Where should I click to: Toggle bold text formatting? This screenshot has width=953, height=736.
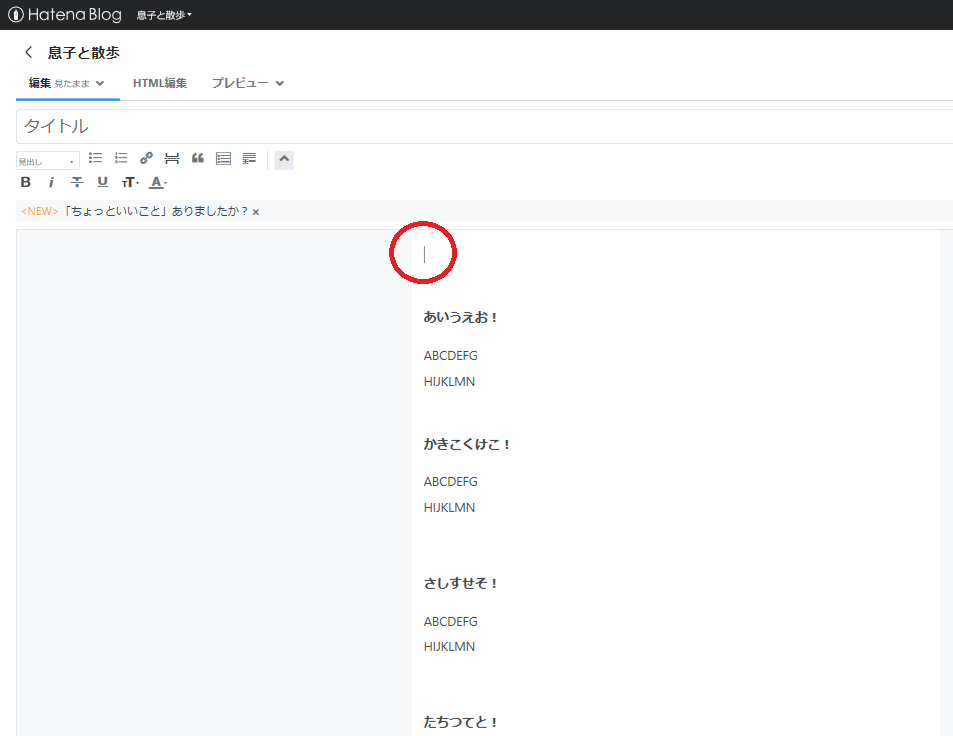pos(25,181)
